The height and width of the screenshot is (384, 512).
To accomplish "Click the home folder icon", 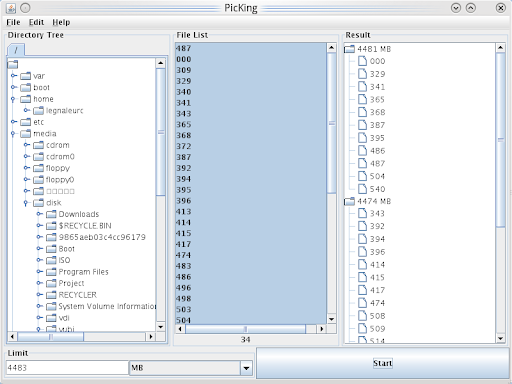I will point(25,99).
